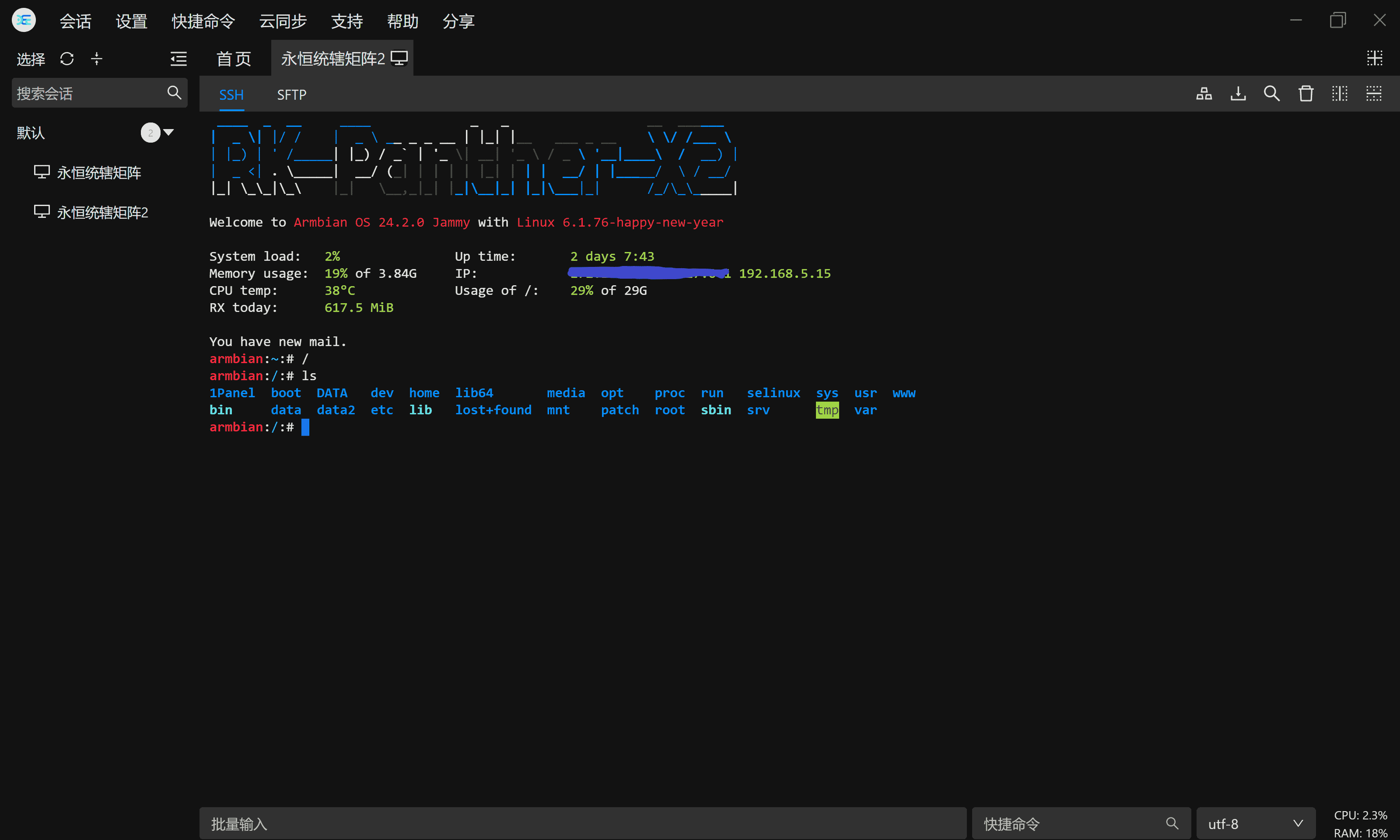Open the 云同步 menu
This screenshot has height=840, width=1400.
click(x=282, y=21)
